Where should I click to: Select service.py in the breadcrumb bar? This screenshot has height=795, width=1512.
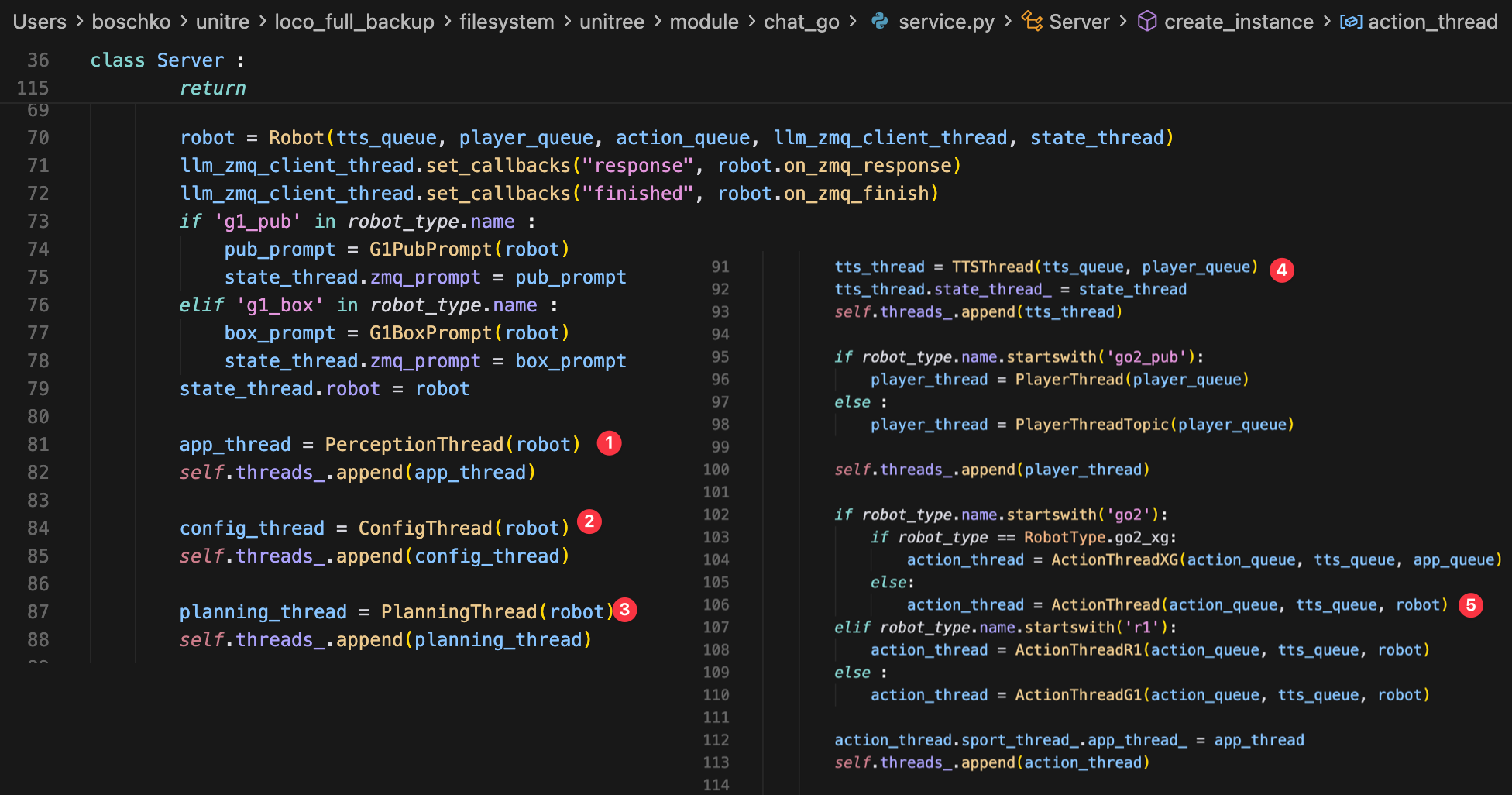(x=947, y=22)
